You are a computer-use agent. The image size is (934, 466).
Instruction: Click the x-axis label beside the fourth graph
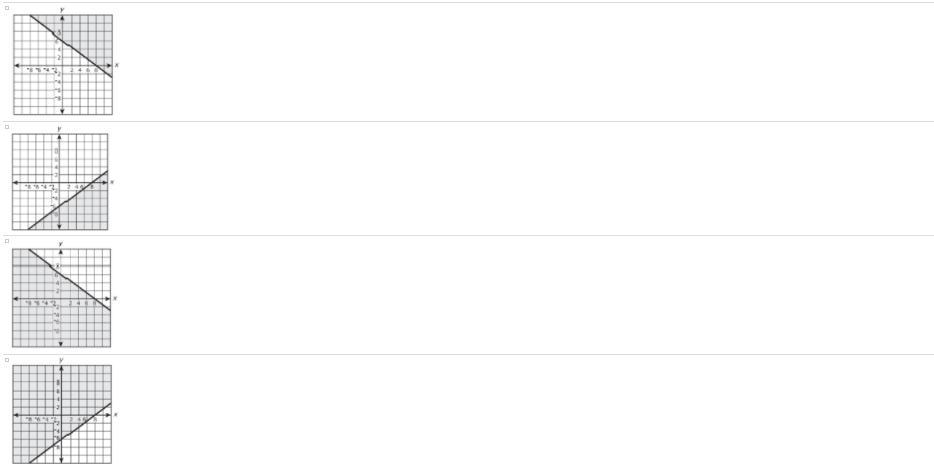(x=115, y=414)
